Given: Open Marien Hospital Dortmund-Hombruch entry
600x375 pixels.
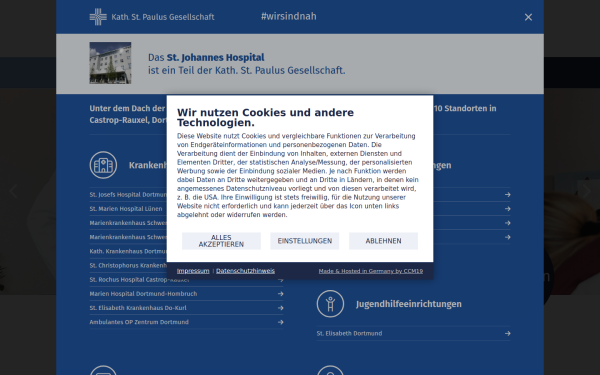Looking at the screenshot, I should (186, 294).
